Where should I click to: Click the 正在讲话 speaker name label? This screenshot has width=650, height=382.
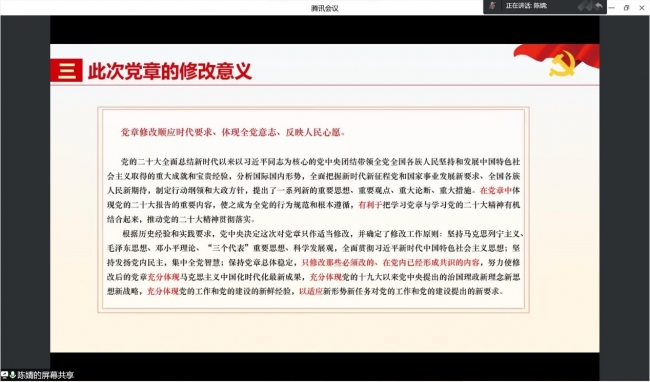tap(526, 6)
